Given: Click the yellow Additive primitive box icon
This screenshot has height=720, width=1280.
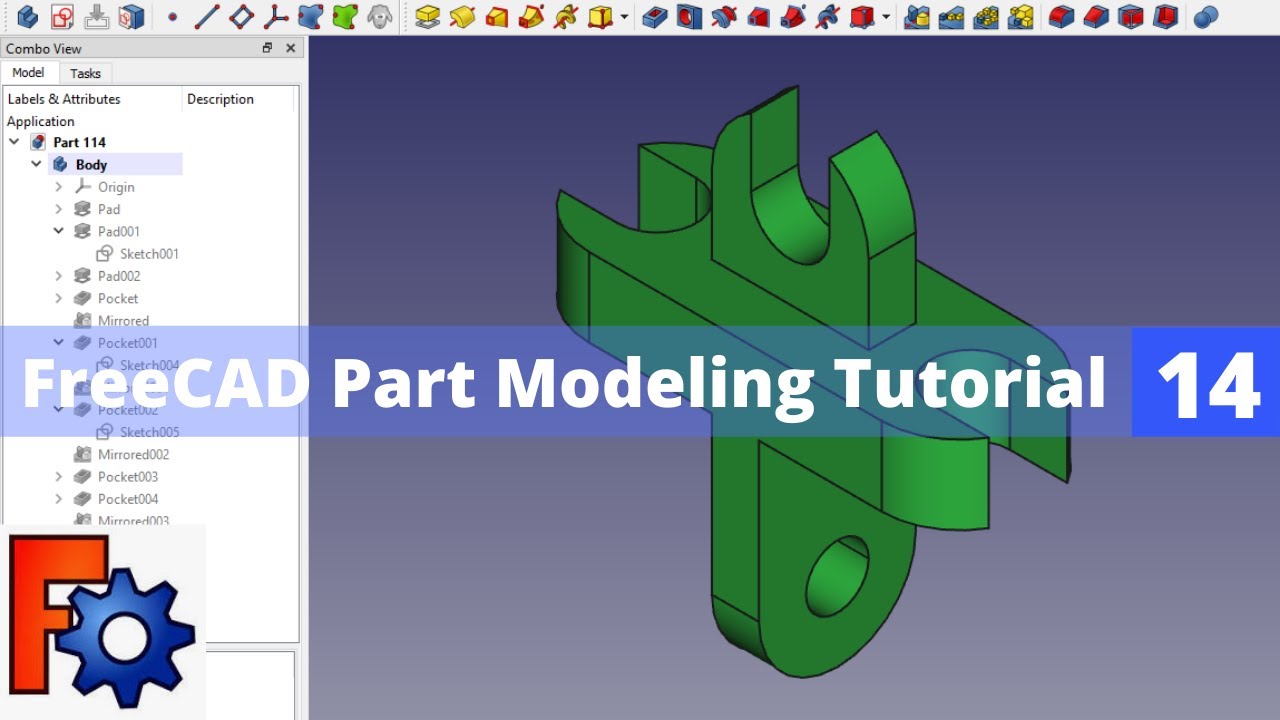Looking at the screenshot, I should [600, 16].
